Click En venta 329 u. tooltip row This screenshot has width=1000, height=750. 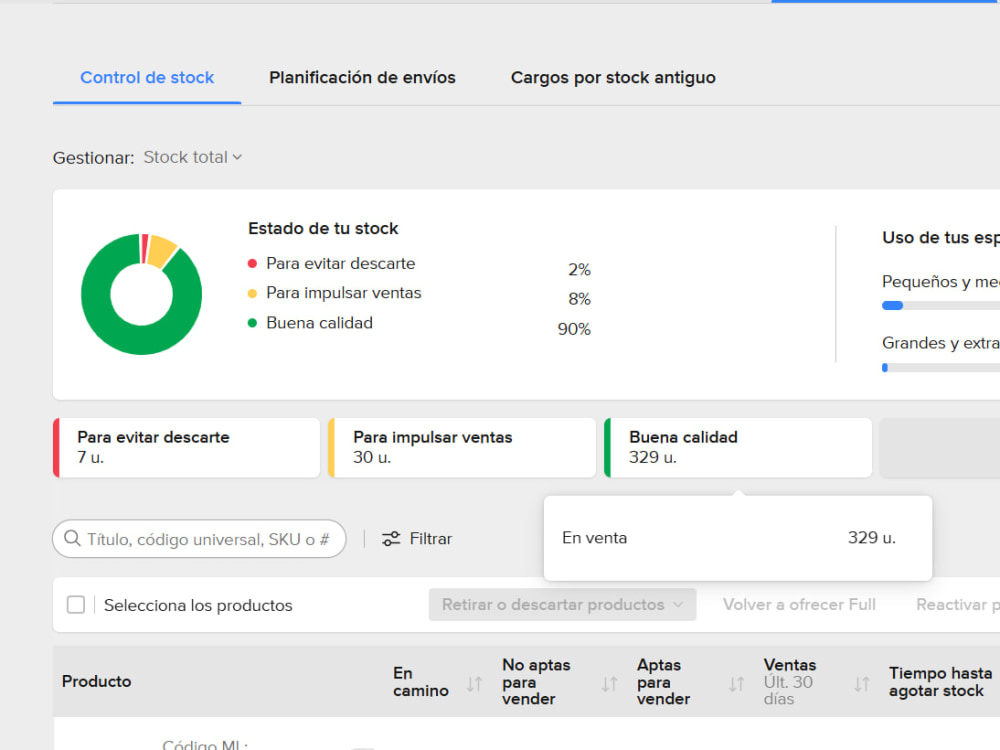pyautogui.click(x=728, y=538)
